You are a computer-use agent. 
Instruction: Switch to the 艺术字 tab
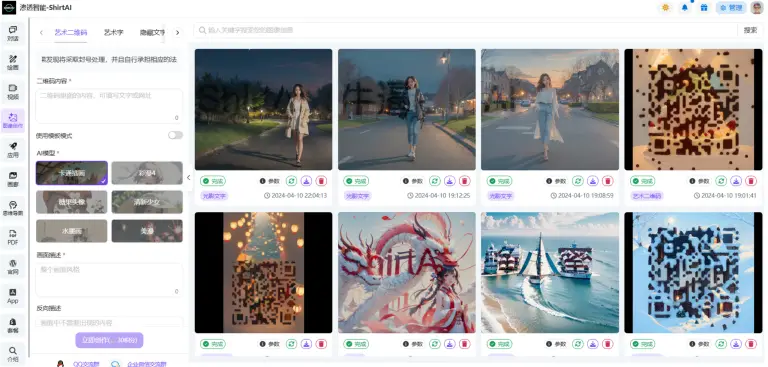114,32
